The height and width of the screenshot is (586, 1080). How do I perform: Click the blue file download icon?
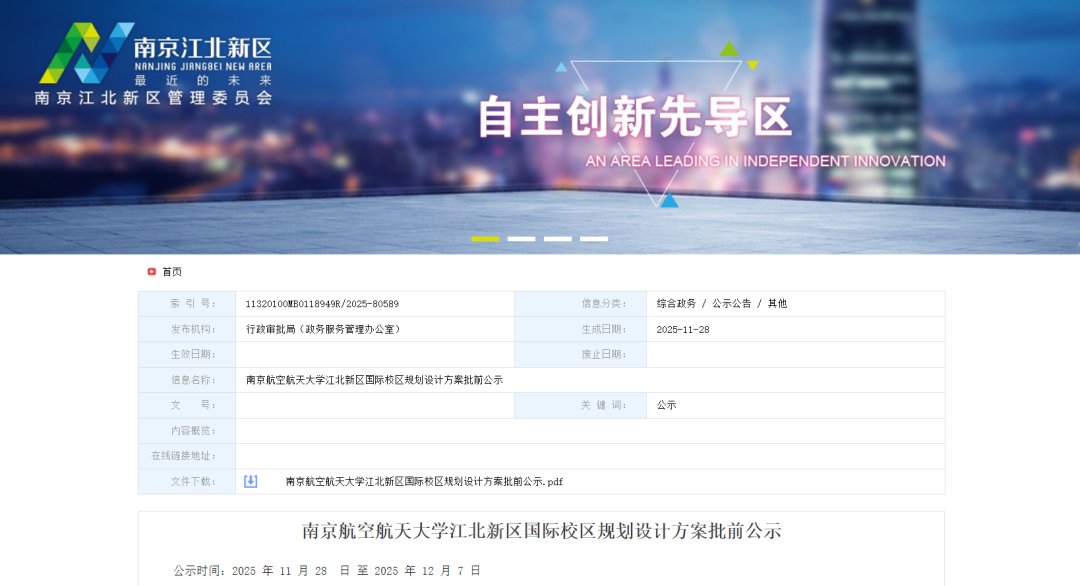[x=251, y=481]
